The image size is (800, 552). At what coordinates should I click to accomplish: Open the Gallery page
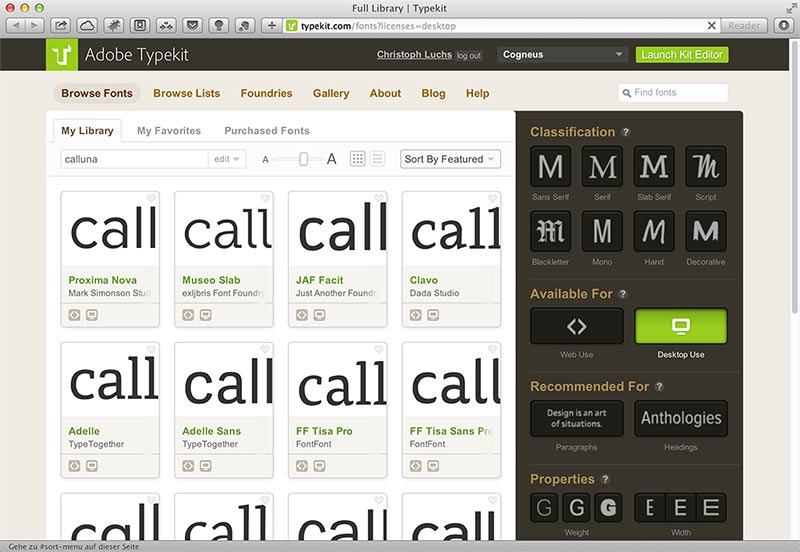(331, 93)
